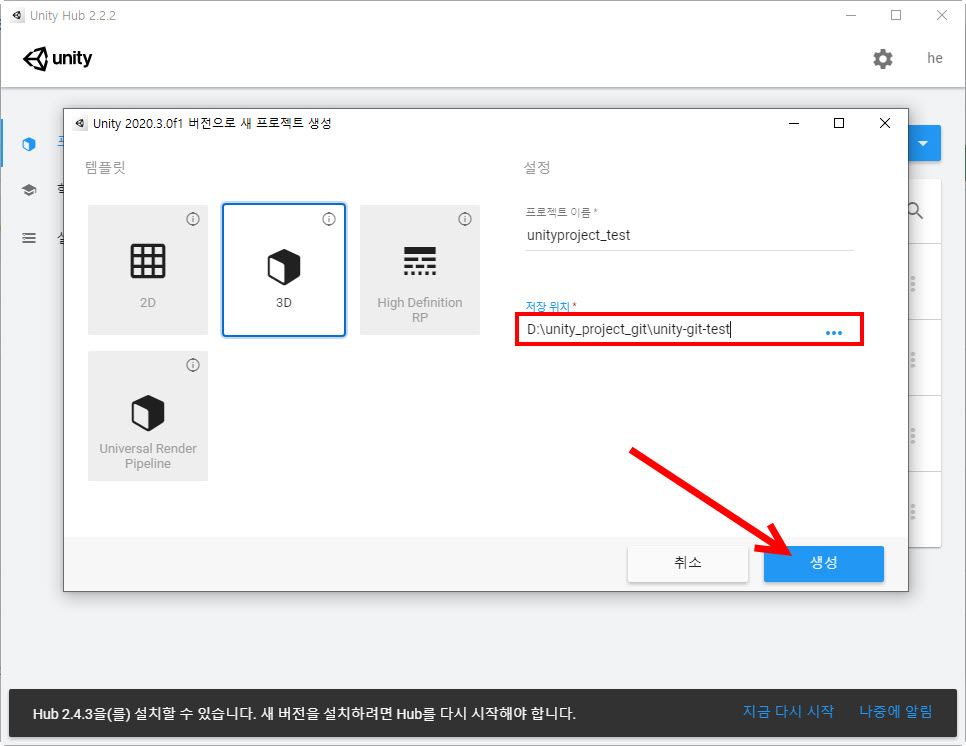Open Learn graduation cap icon in sidebar
The image size is (966, 746).
pyautogui.click(x=29, y=190)
